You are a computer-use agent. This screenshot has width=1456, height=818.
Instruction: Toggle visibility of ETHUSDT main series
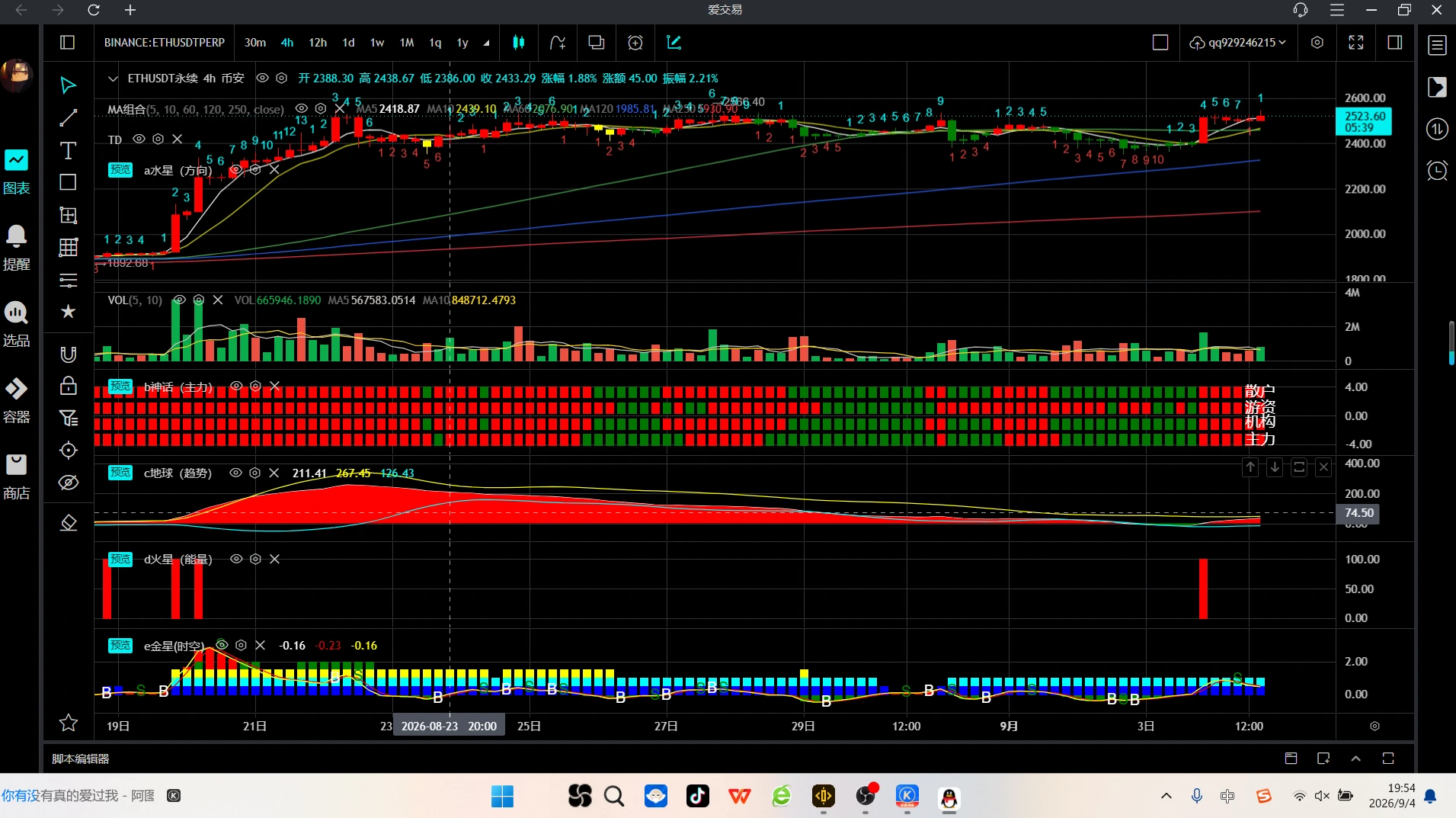tap(262, 78)
